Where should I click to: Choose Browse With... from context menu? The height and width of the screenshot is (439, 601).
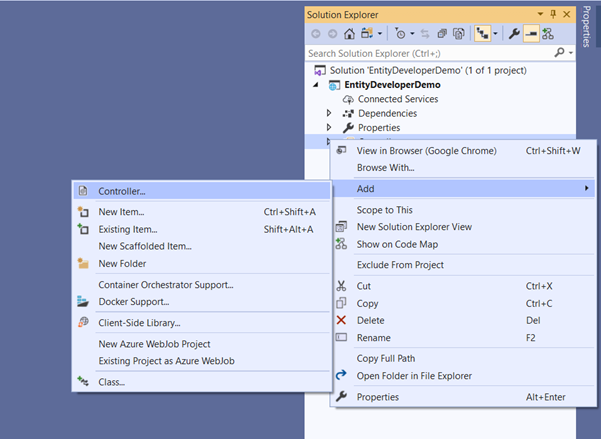[463, 168]
